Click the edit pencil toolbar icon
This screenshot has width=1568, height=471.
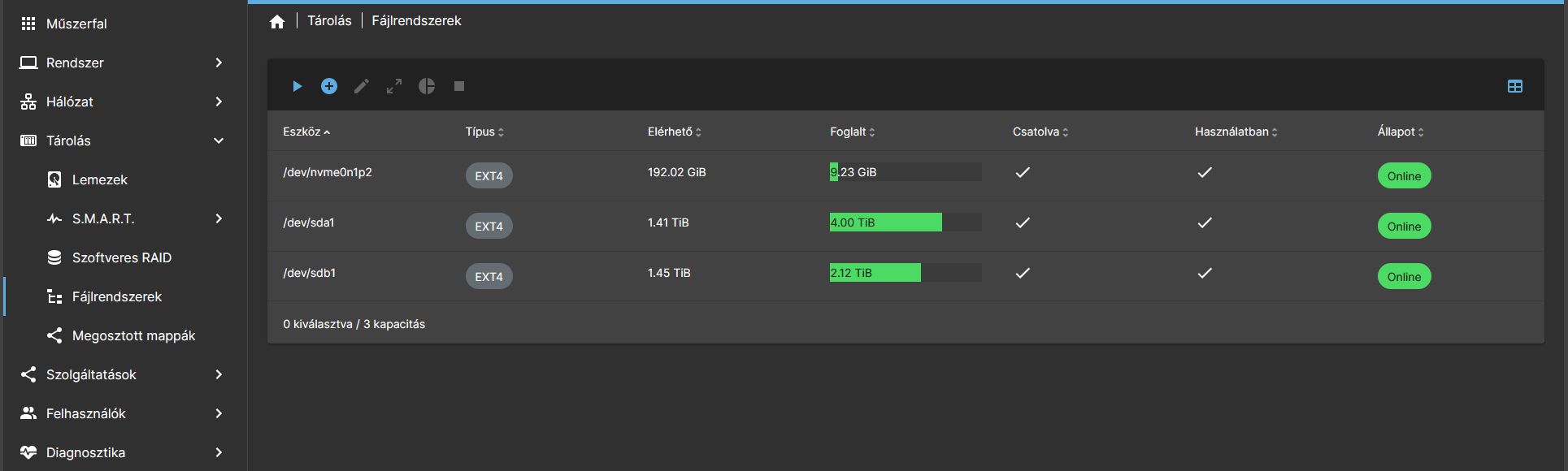362,86
